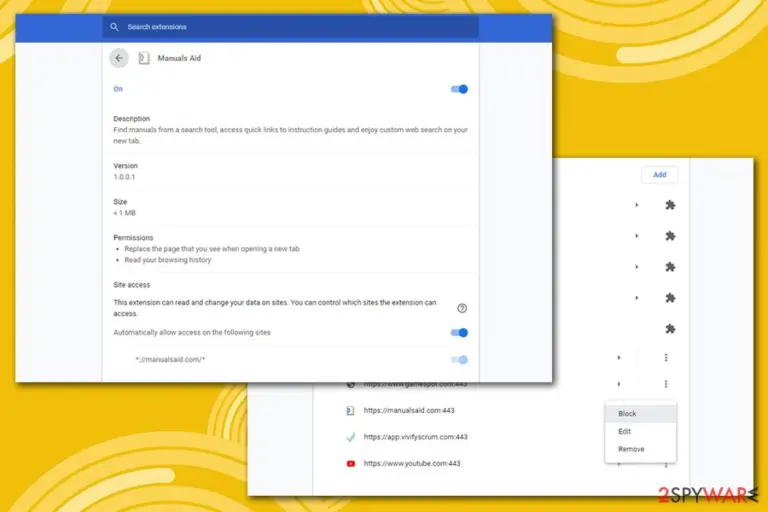Viewport: 768px width, 512px height.
Task: Toggle automatically allow access on following sites
Action: coord(459,333)
